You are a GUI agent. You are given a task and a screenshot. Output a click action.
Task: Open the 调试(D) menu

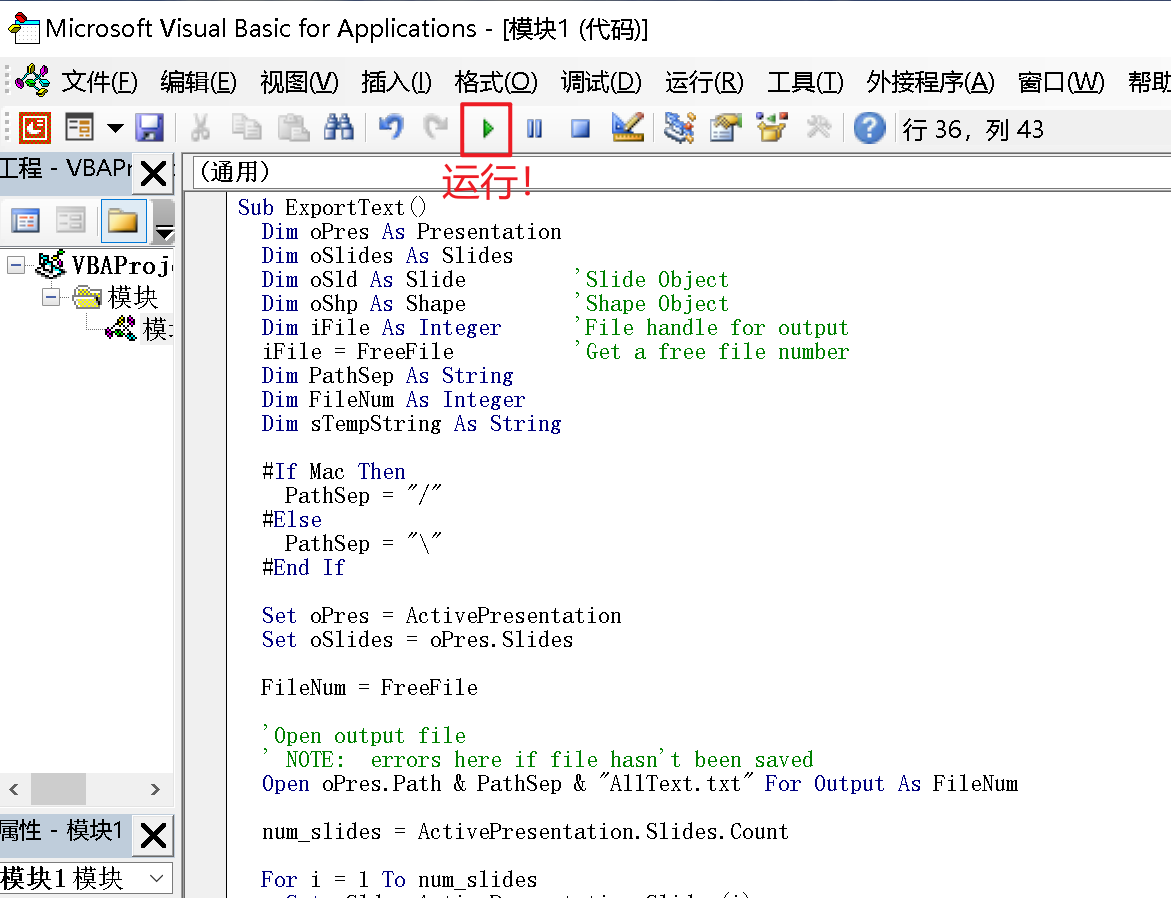[601, 81]
